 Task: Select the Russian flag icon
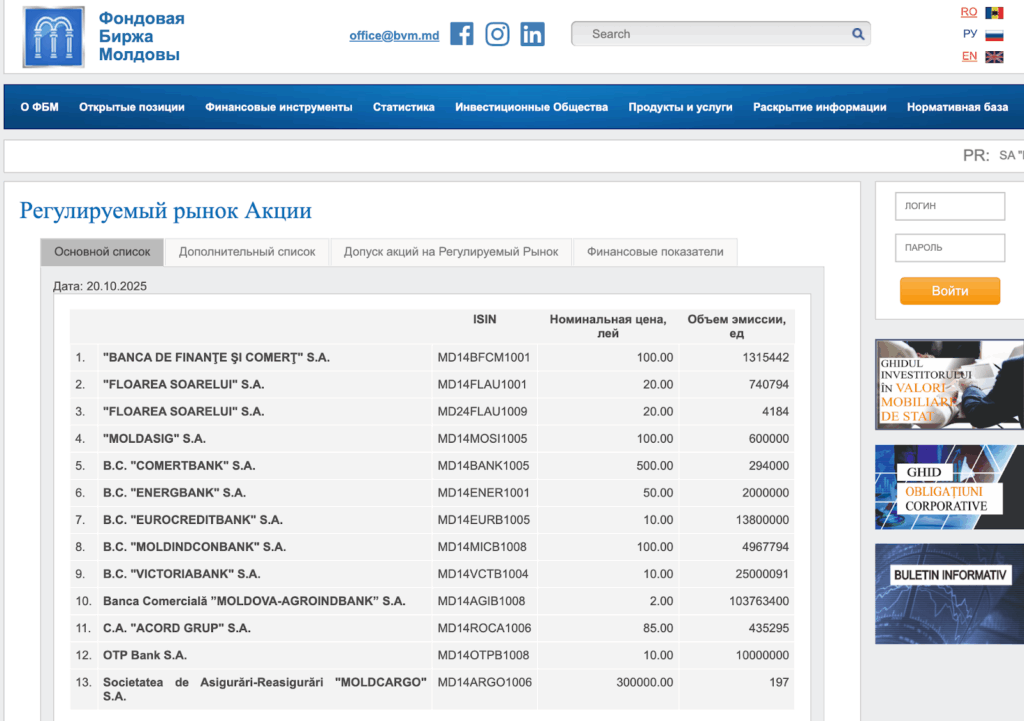click(x=994, y=35)
